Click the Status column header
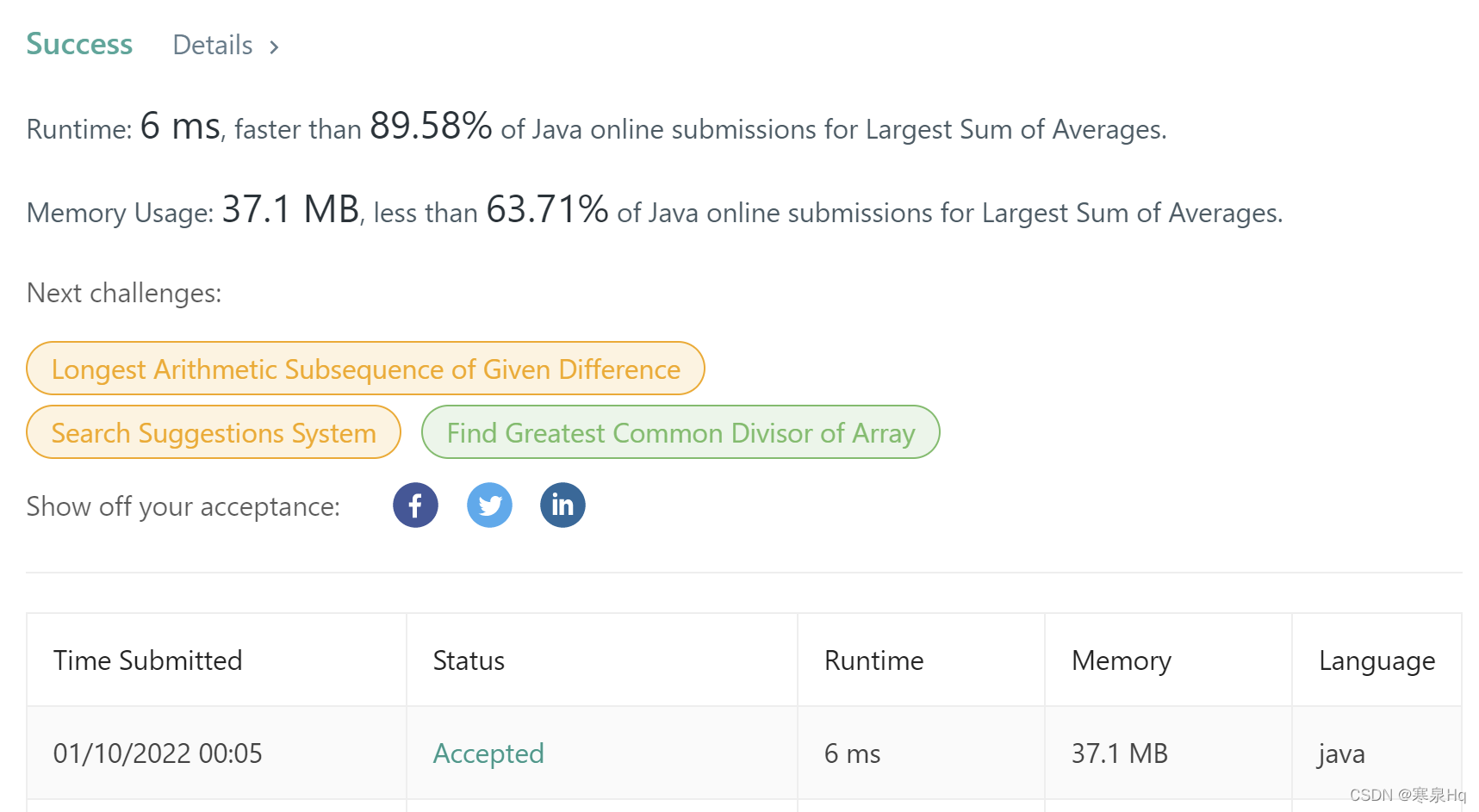This screenshot has height=812, width=1479. tap(468, 660)
